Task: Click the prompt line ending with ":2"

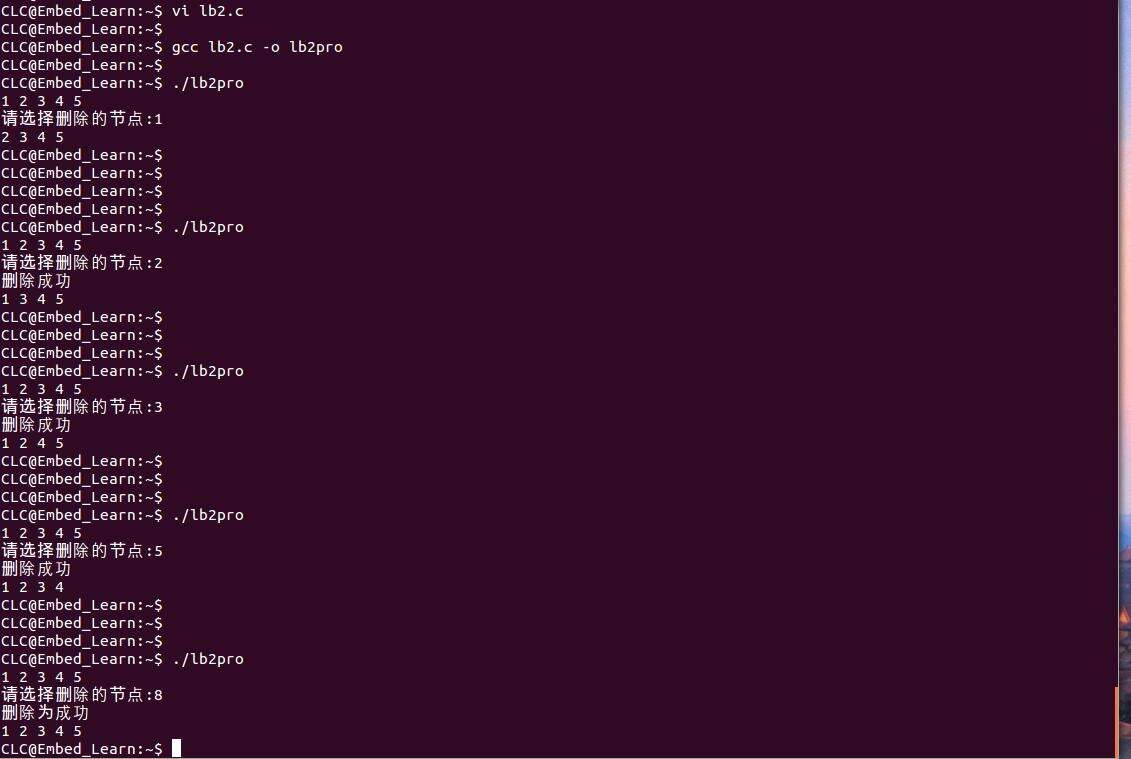Action: click(x=82, y=263)
